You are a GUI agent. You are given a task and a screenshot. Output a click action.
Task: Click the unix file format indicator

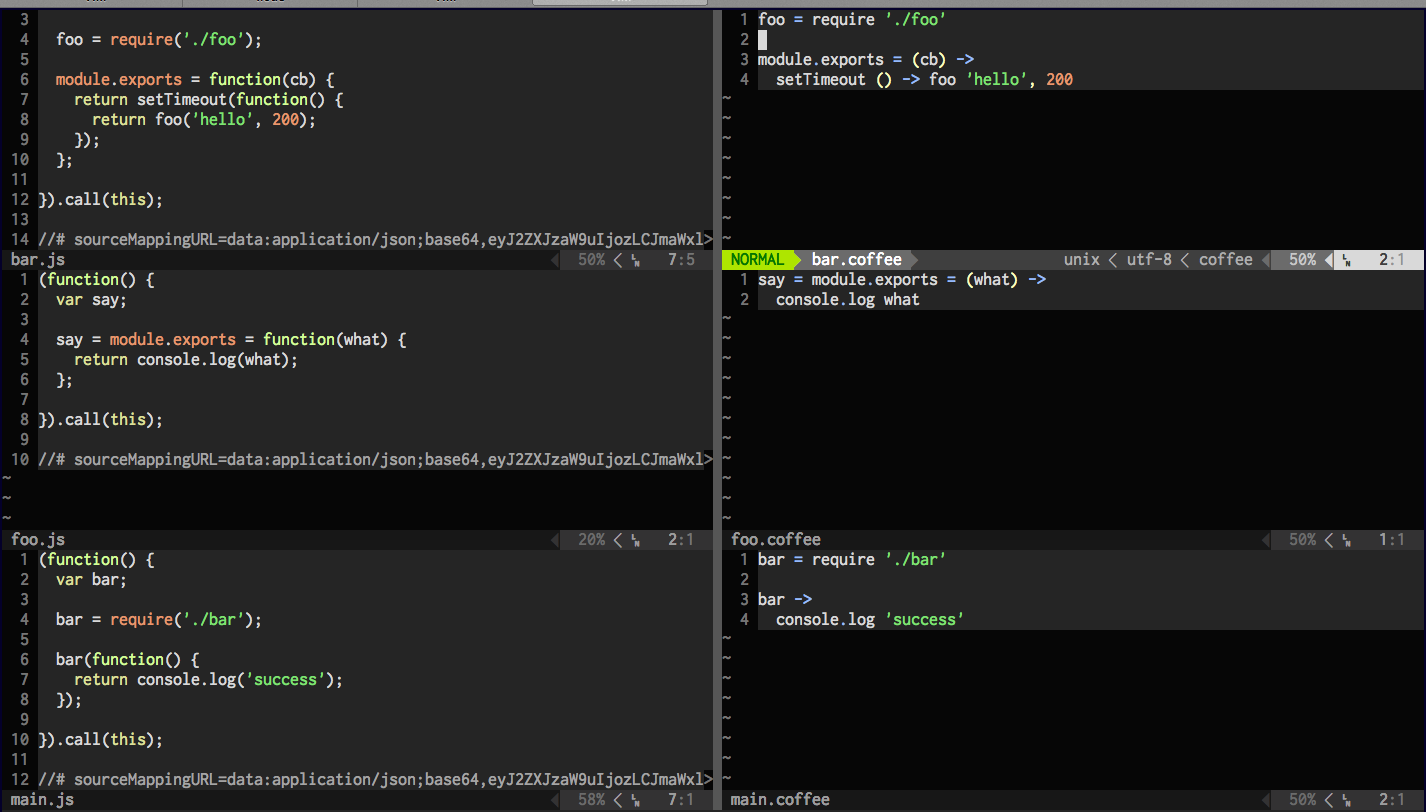pyautogui.click(x=1081, y=260)
